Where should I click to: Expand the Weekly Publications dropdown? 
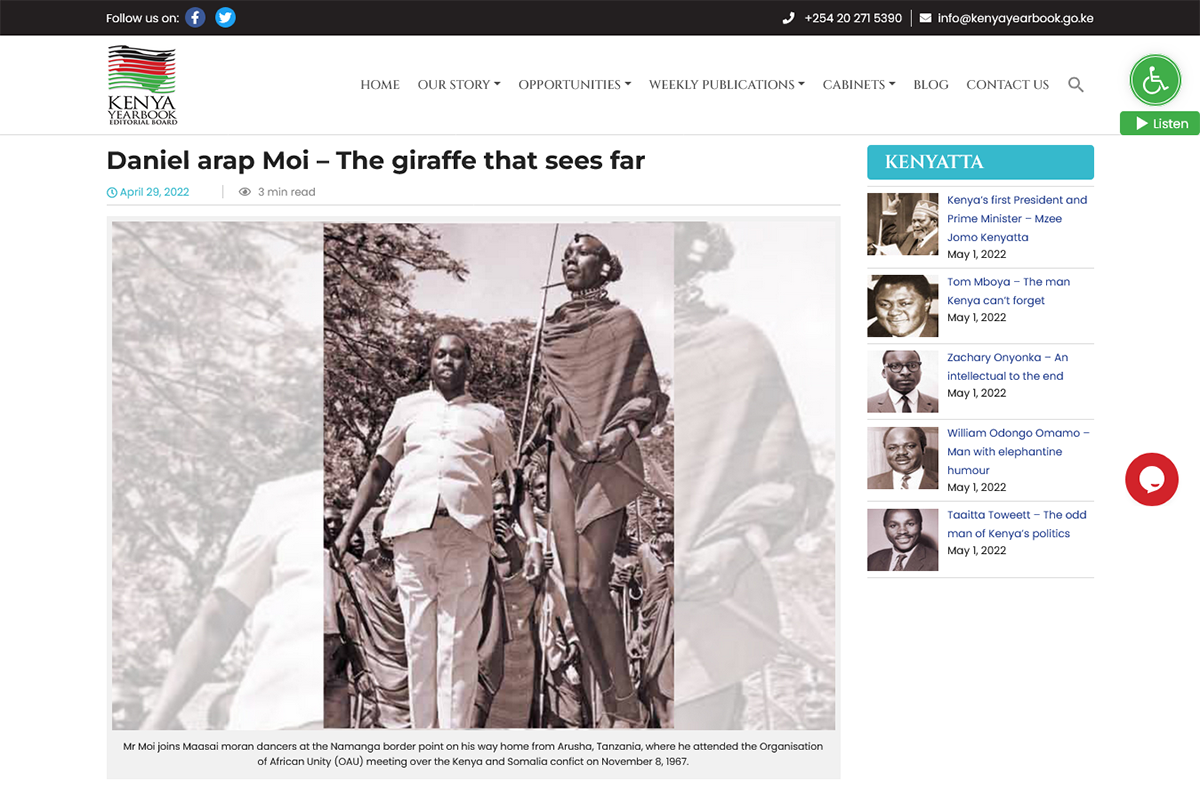(727, 85)
